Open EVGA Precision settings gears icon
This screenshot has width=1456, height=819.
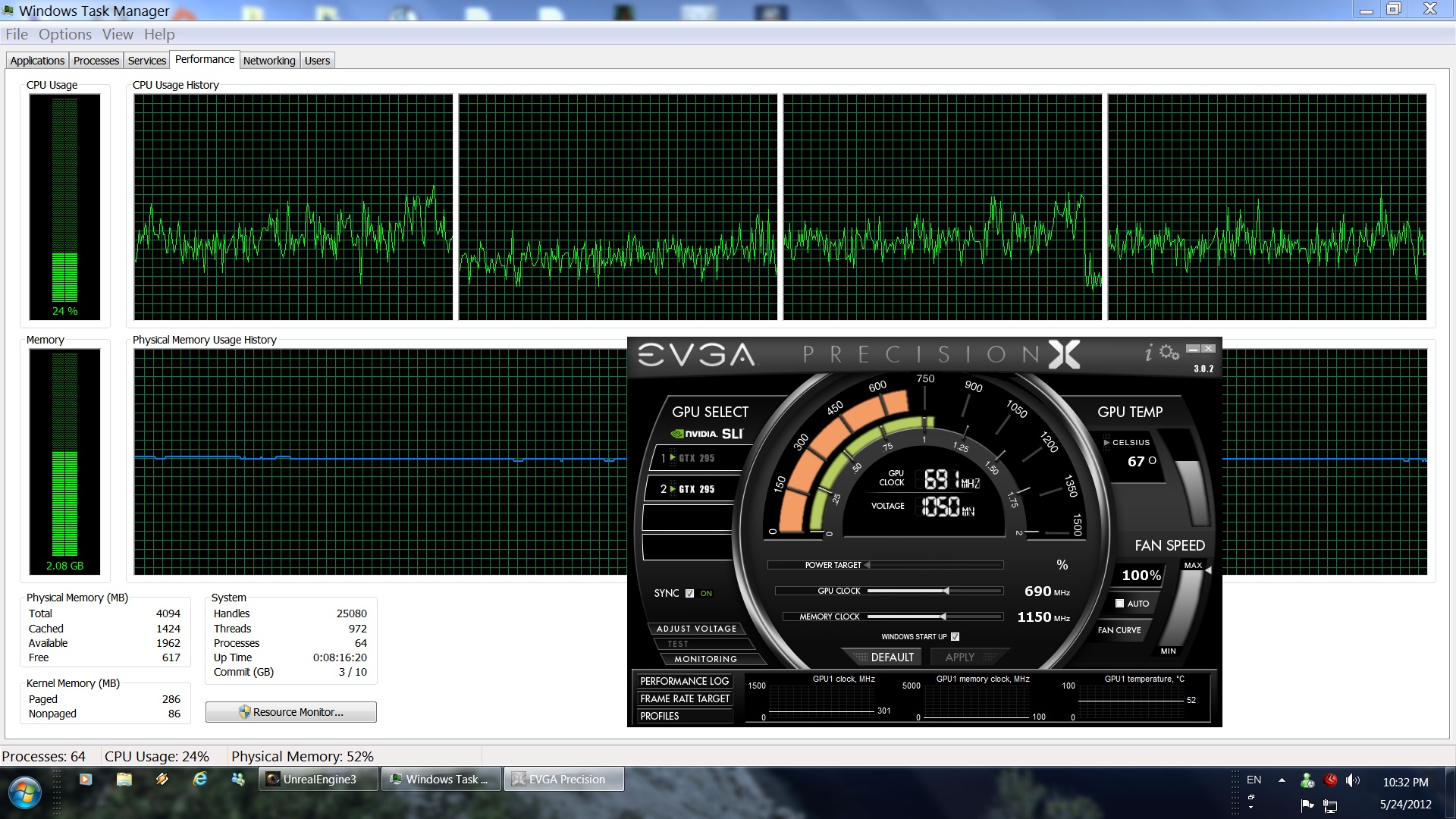coord(1169,353)
